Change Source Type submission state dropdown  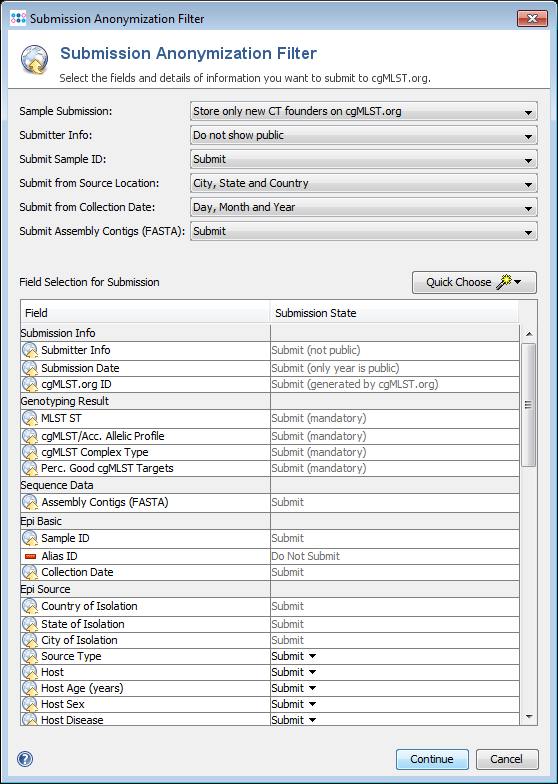click(294, 656)
